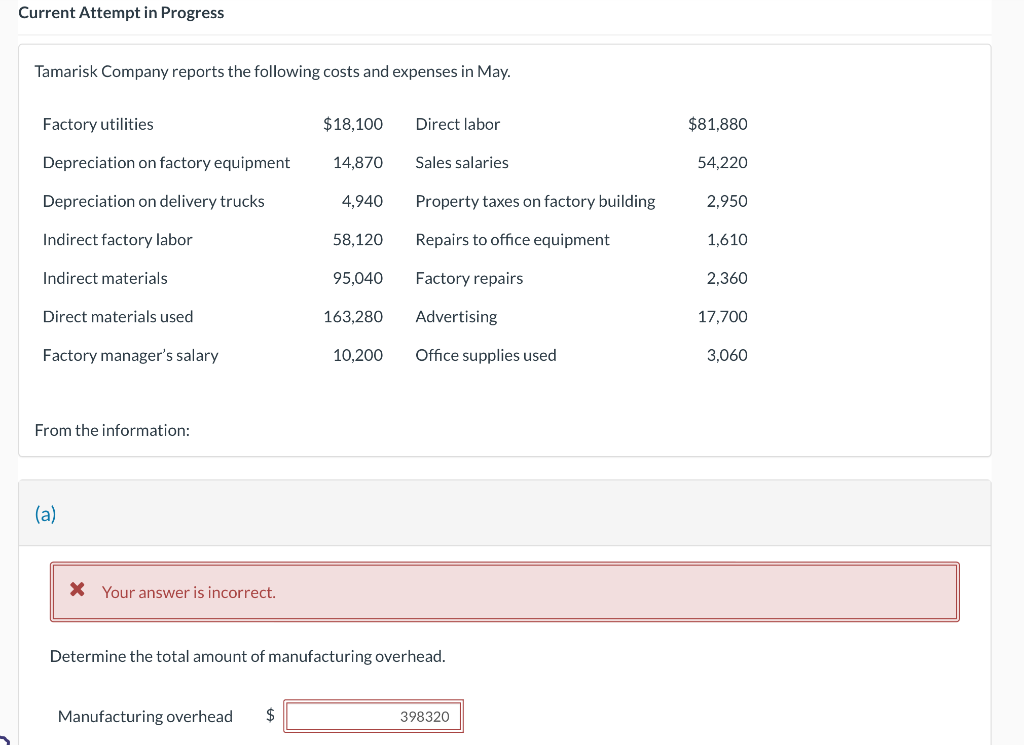This screenshot has height=745, width=1024.
Task: Select the $81,880 value
Action: tap(718, 124)
